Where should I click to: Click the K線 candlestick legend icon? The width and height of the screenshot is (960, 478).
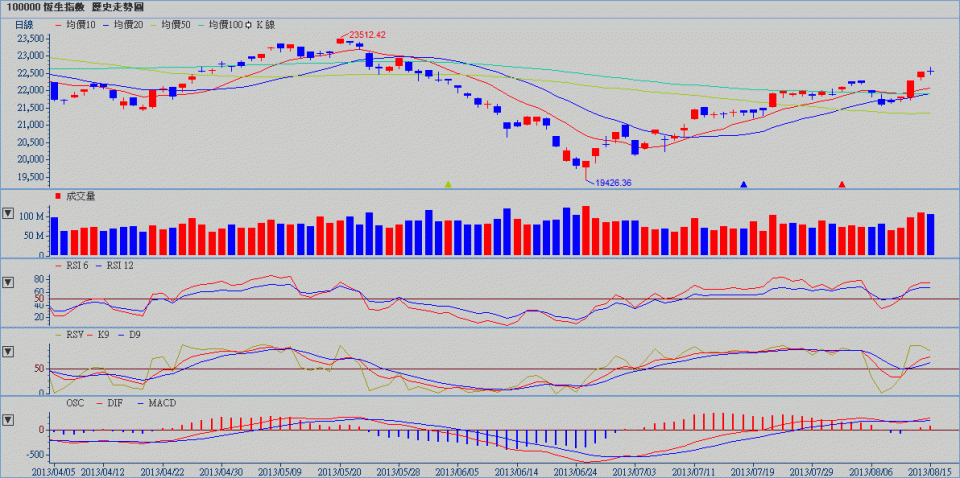click(x=258, y=23)
